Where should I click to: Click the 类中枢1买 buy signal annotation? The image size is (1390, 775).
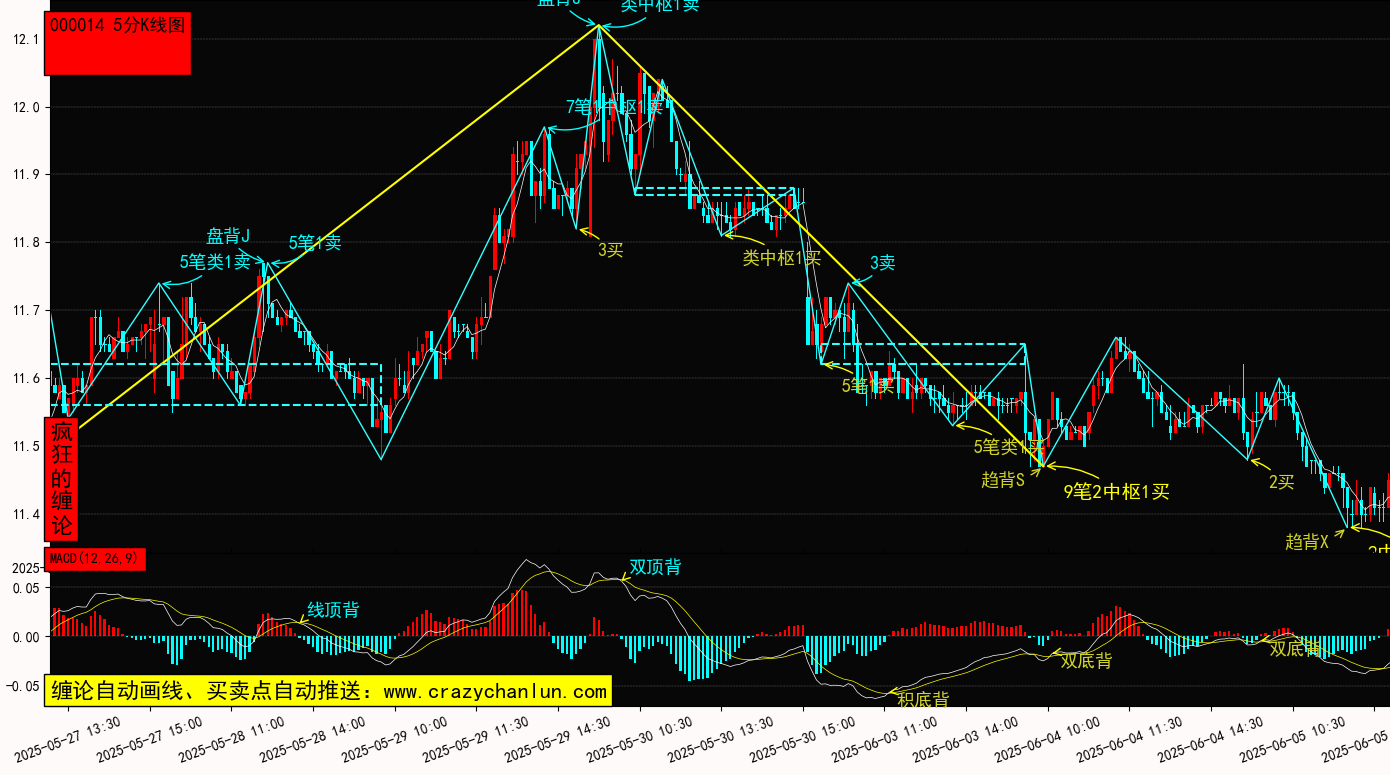(x=781, y=258)
